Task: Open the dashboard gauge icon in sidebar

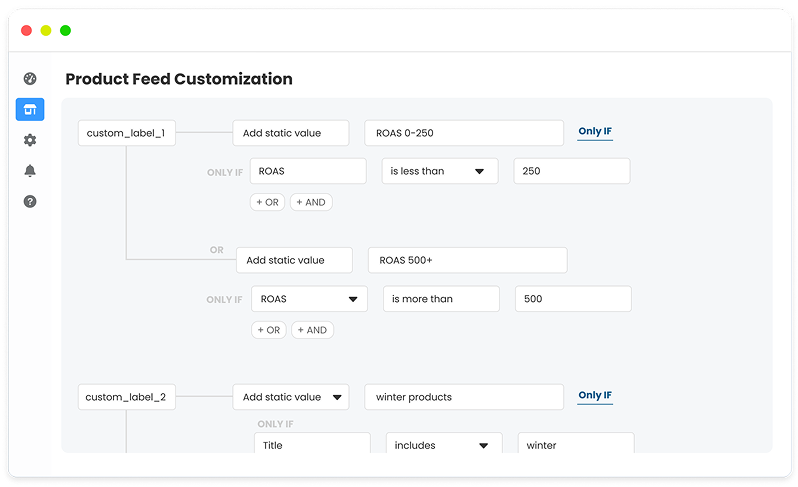Action: 30,79
